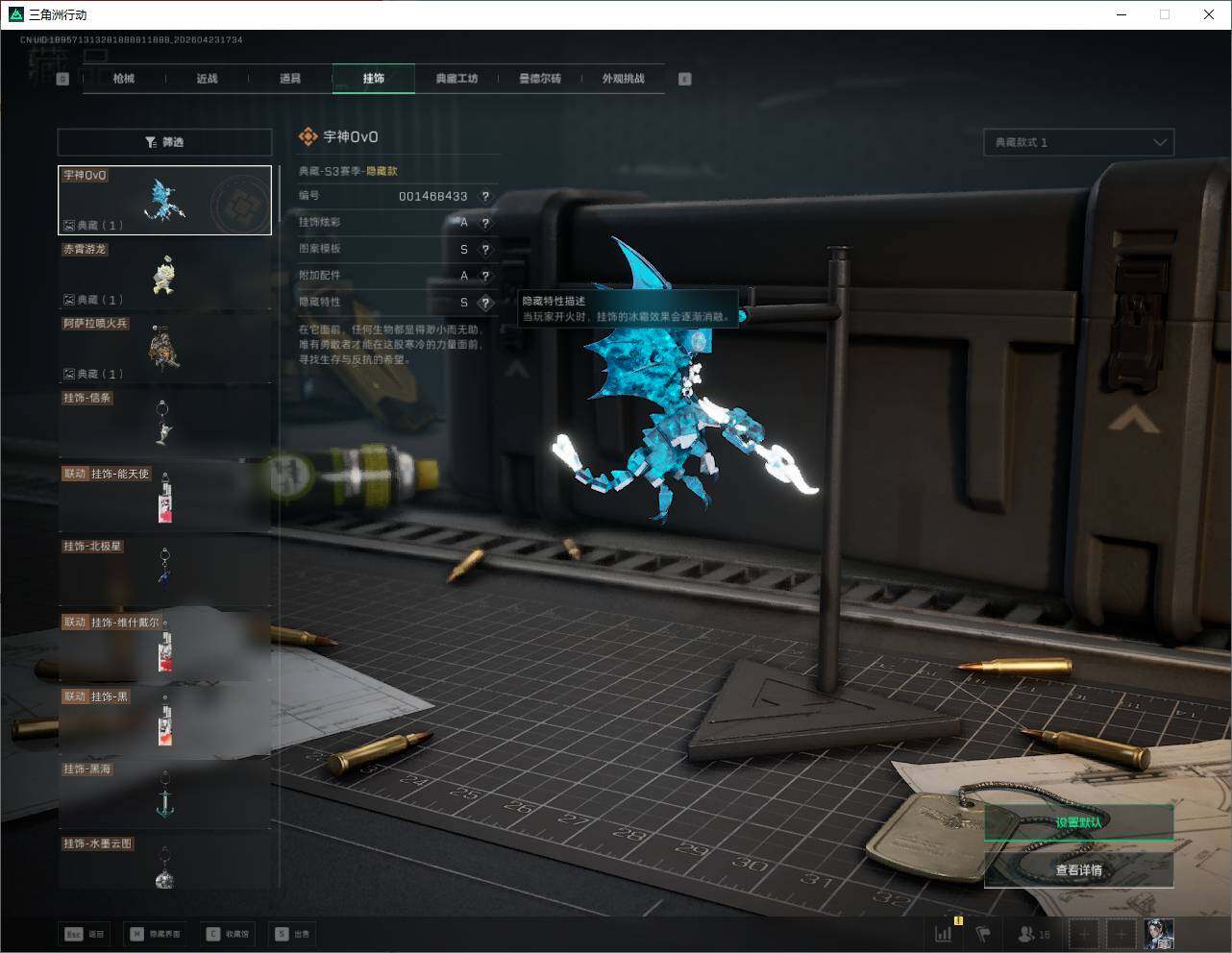Click the H hide-interface button
The image size is (1232, 953).
point(155,934)
